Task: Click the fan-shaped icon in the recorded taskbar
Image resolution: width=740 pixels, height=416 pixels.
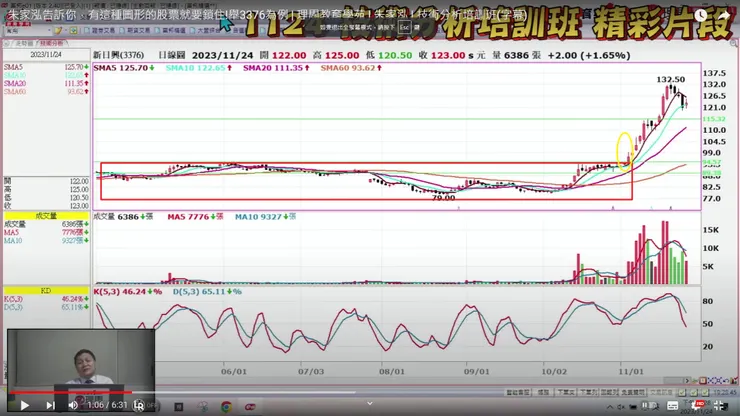Action: point(202,407)
